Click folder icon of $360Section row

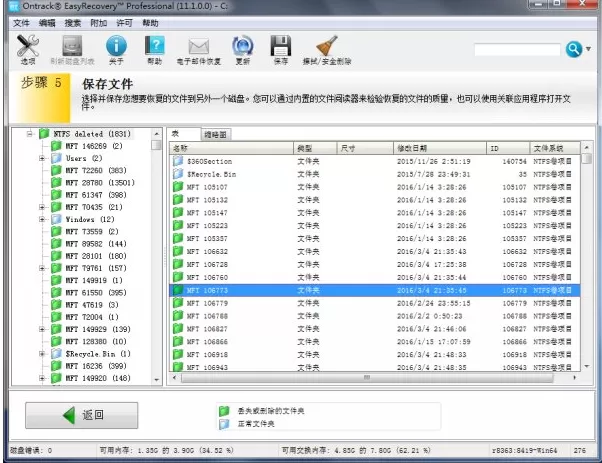pos(178,161)
